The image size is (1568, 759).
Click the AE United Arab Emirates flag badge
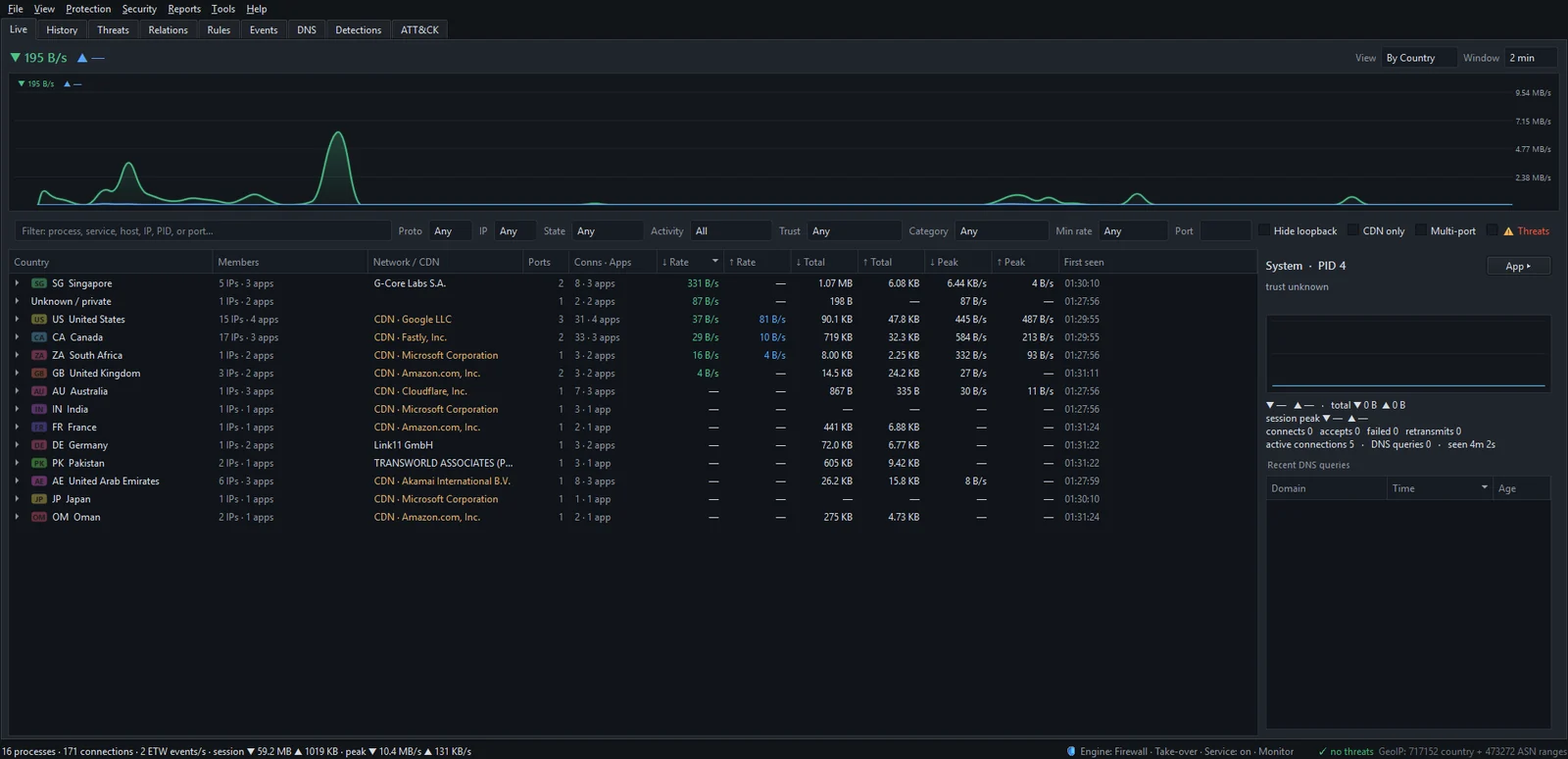click(39, 481)
